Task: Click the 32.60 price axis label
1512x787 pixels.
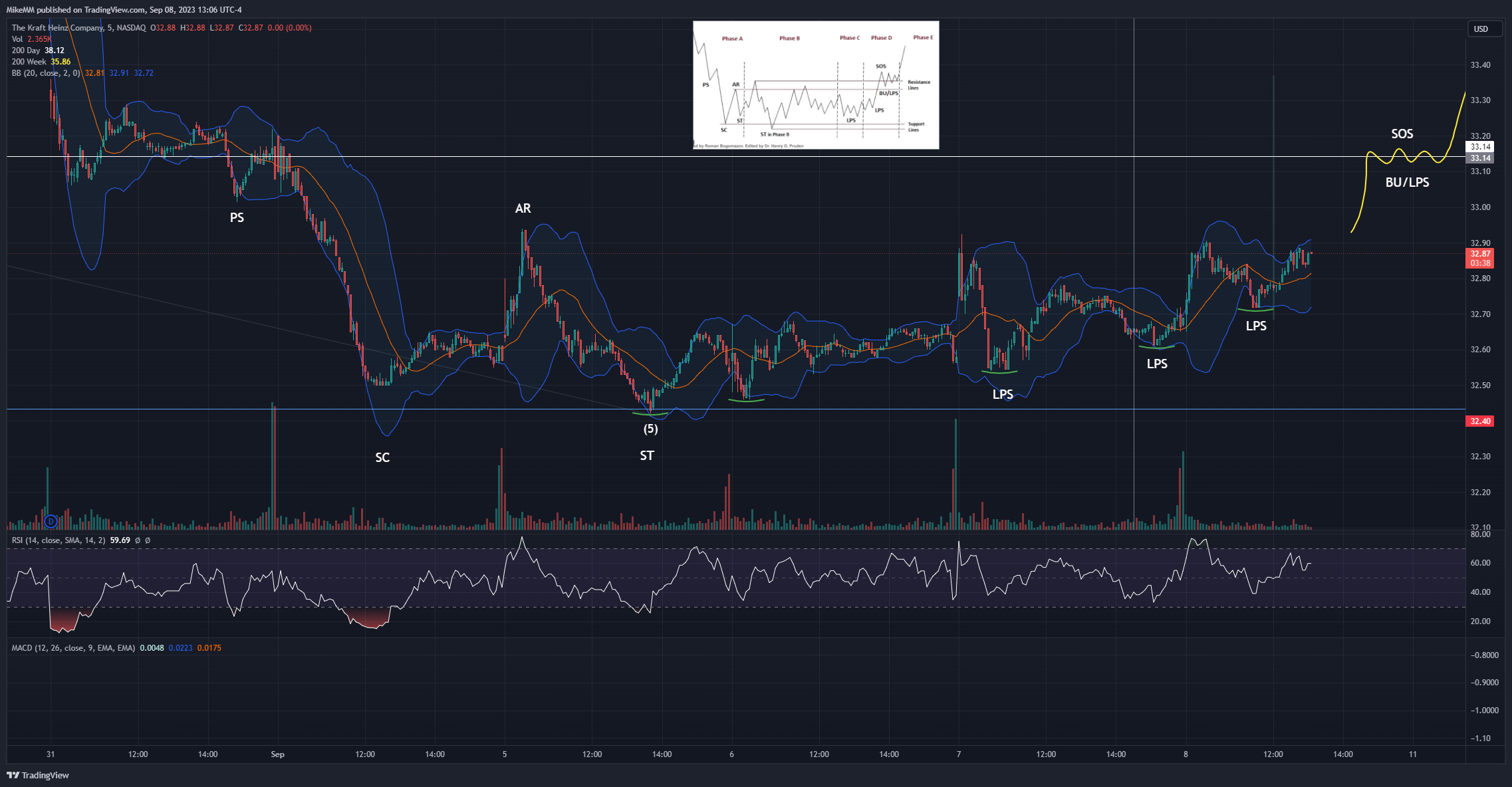Action: tap(1480, 350)
